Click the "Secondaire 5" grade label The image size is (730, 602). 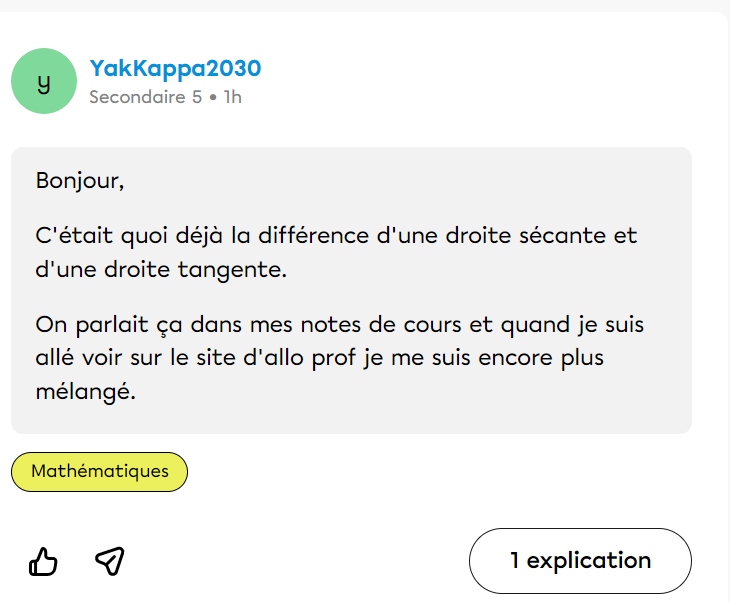(145, 97)
